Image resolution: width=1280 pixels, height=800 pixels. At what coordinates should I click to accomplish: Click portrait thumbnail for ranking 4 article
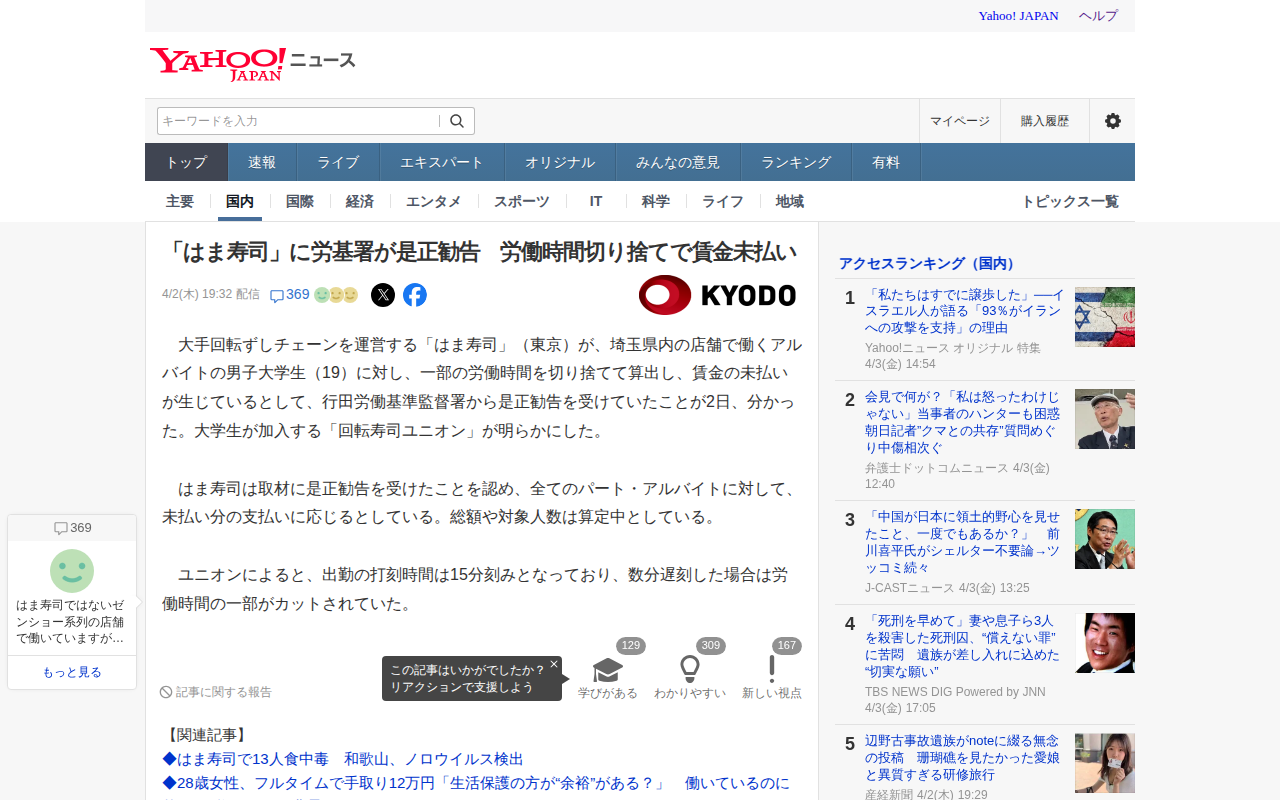pos(1105,643)
